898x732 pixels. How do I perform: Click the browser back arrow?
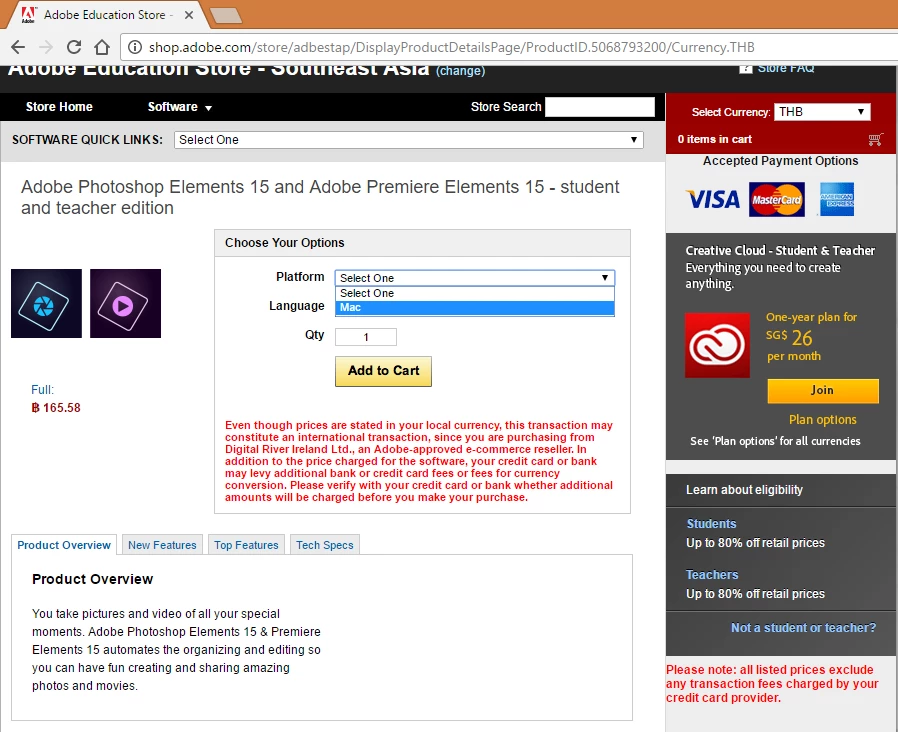coord(18,47)
